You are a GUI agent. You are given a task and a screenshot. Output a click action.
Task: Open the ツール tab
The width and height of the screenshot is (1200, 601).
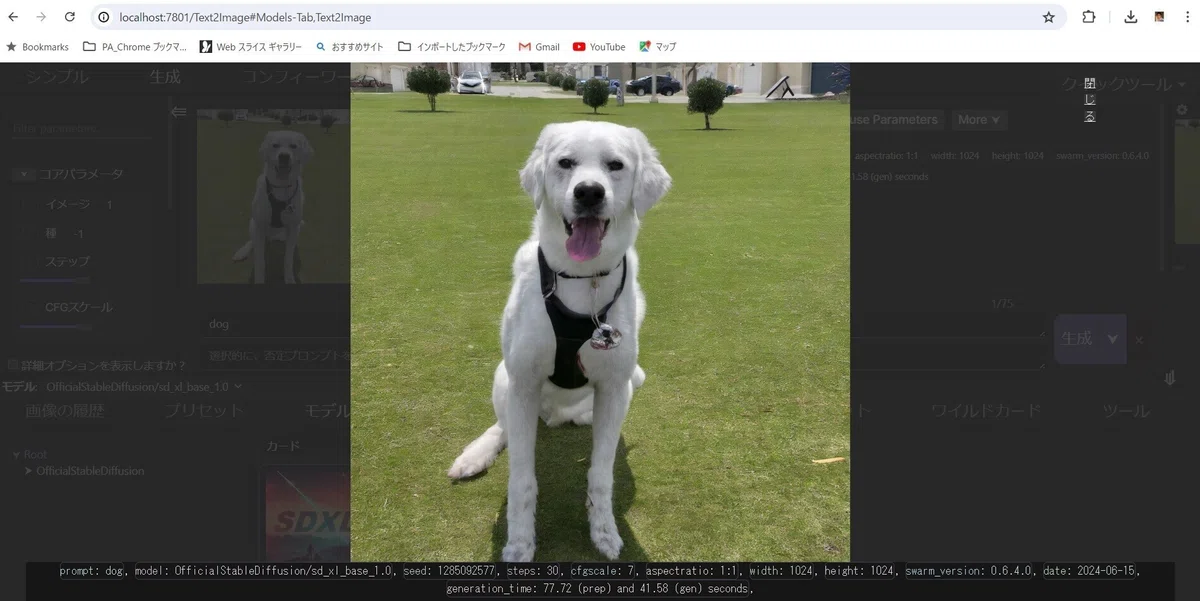[x=1126, y=410]
